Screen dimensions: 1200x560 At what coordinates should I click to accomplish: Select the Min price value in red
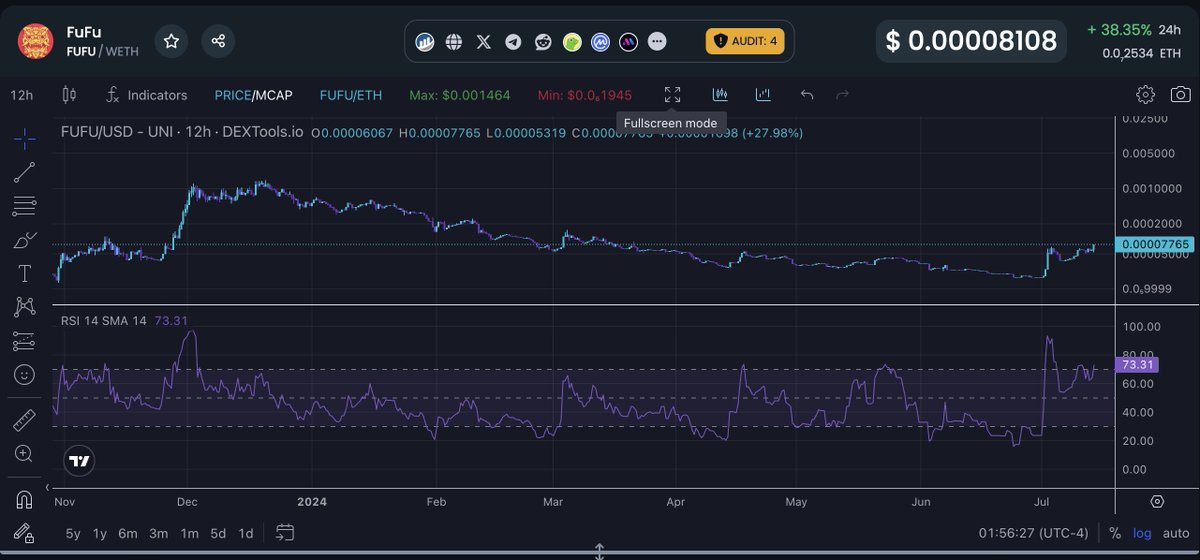(585, 95)
